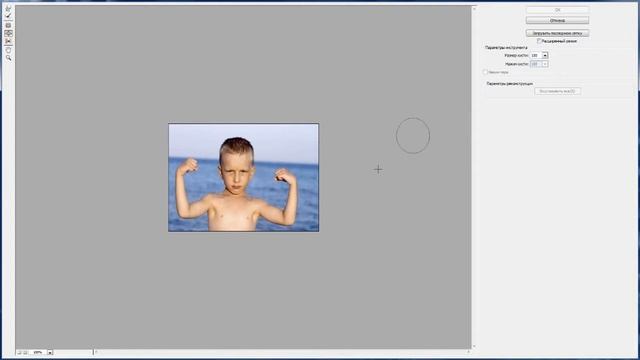Click the vertical scrollbar up arrow
This screenshot has width=640, height=360.
(474, 9)
